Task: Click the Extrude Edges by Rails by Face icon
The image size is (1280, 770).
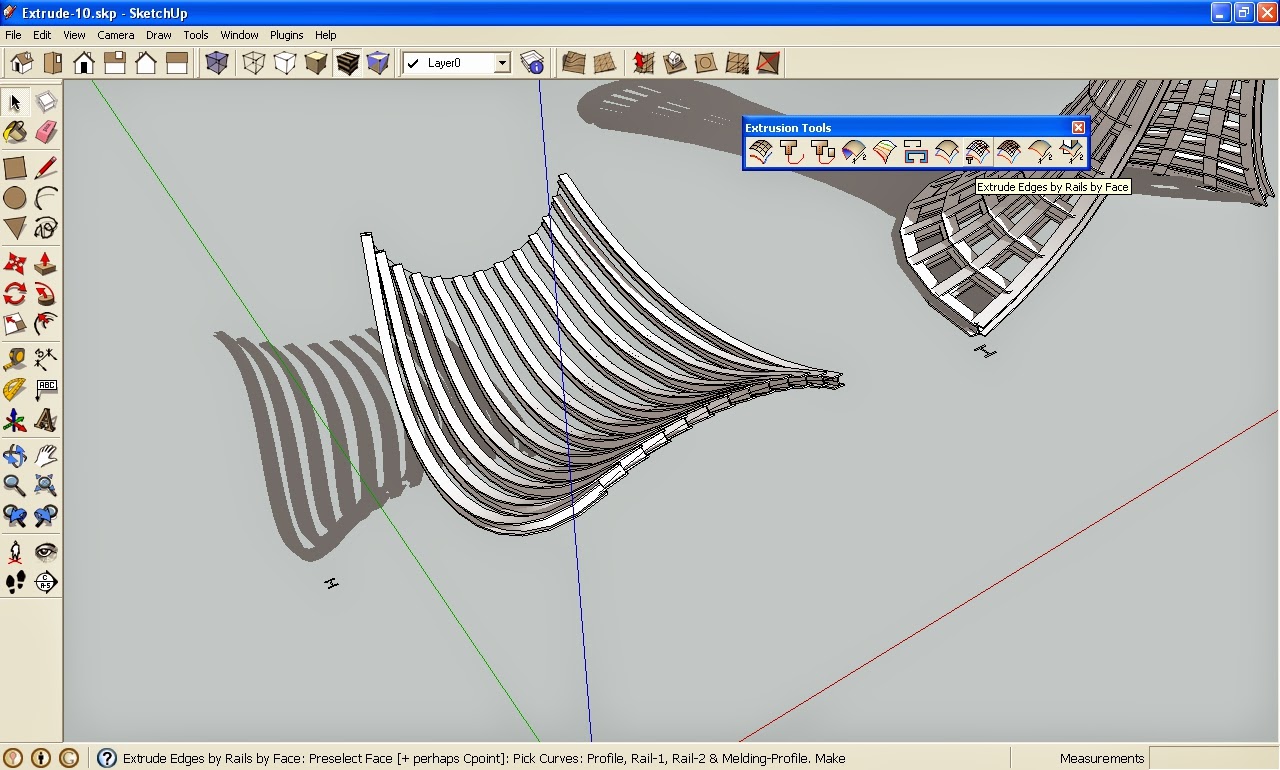Action: point(978,152)
